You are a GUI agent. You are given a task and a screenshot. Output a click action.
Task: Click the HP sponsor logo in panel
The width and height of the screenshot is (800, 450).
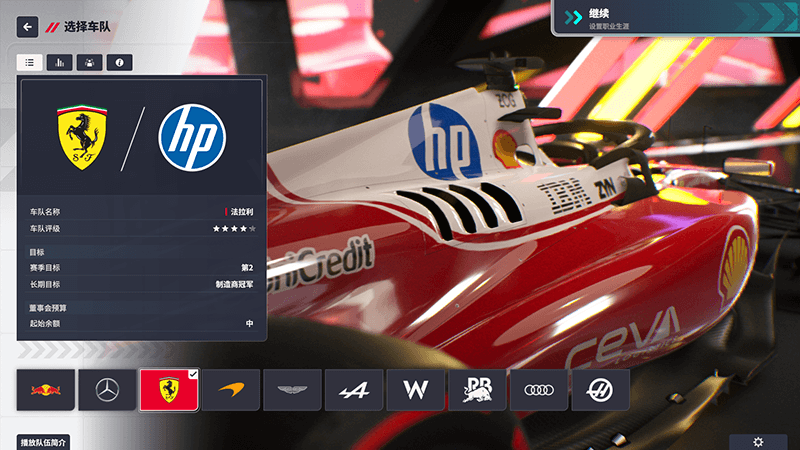192,137
